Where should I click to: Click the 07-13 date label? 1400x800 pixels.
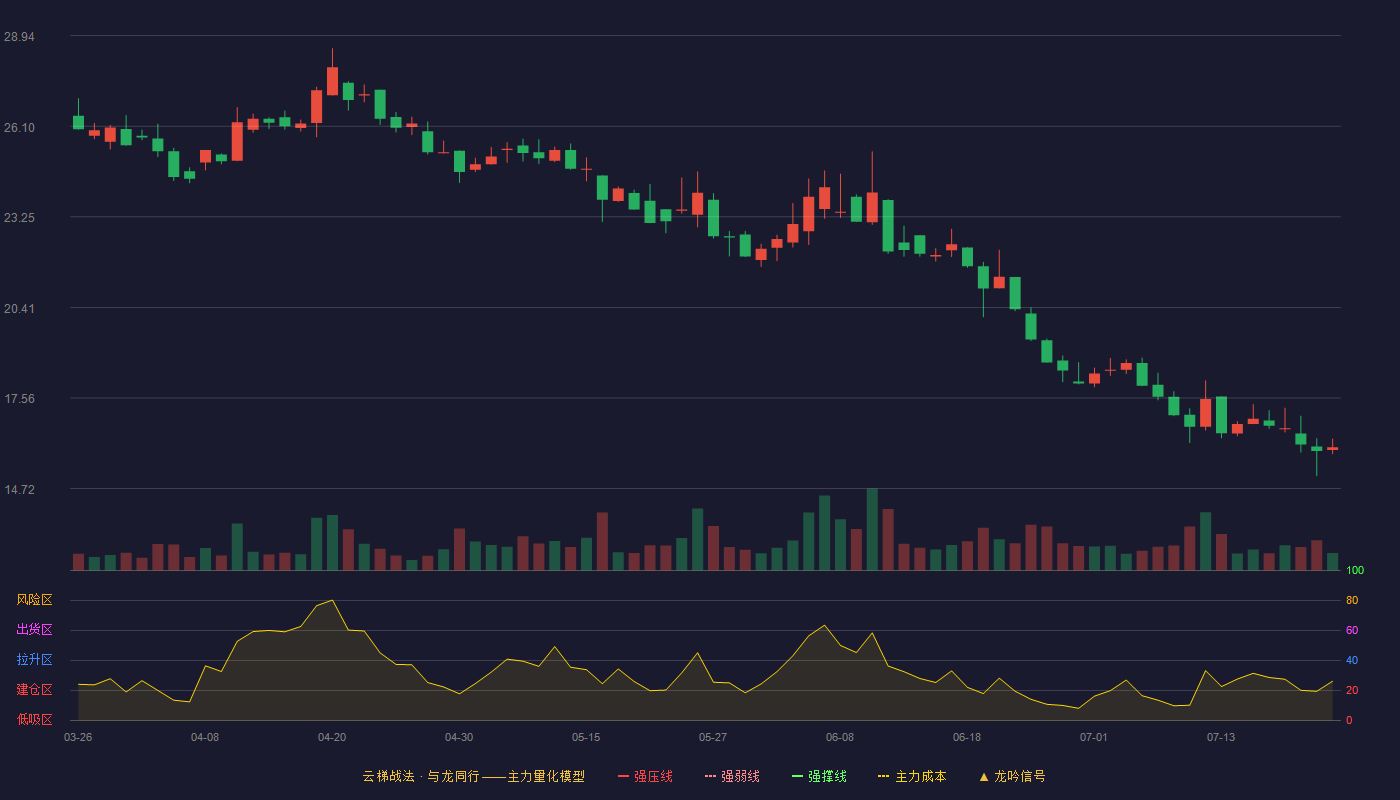[1221, 737]
